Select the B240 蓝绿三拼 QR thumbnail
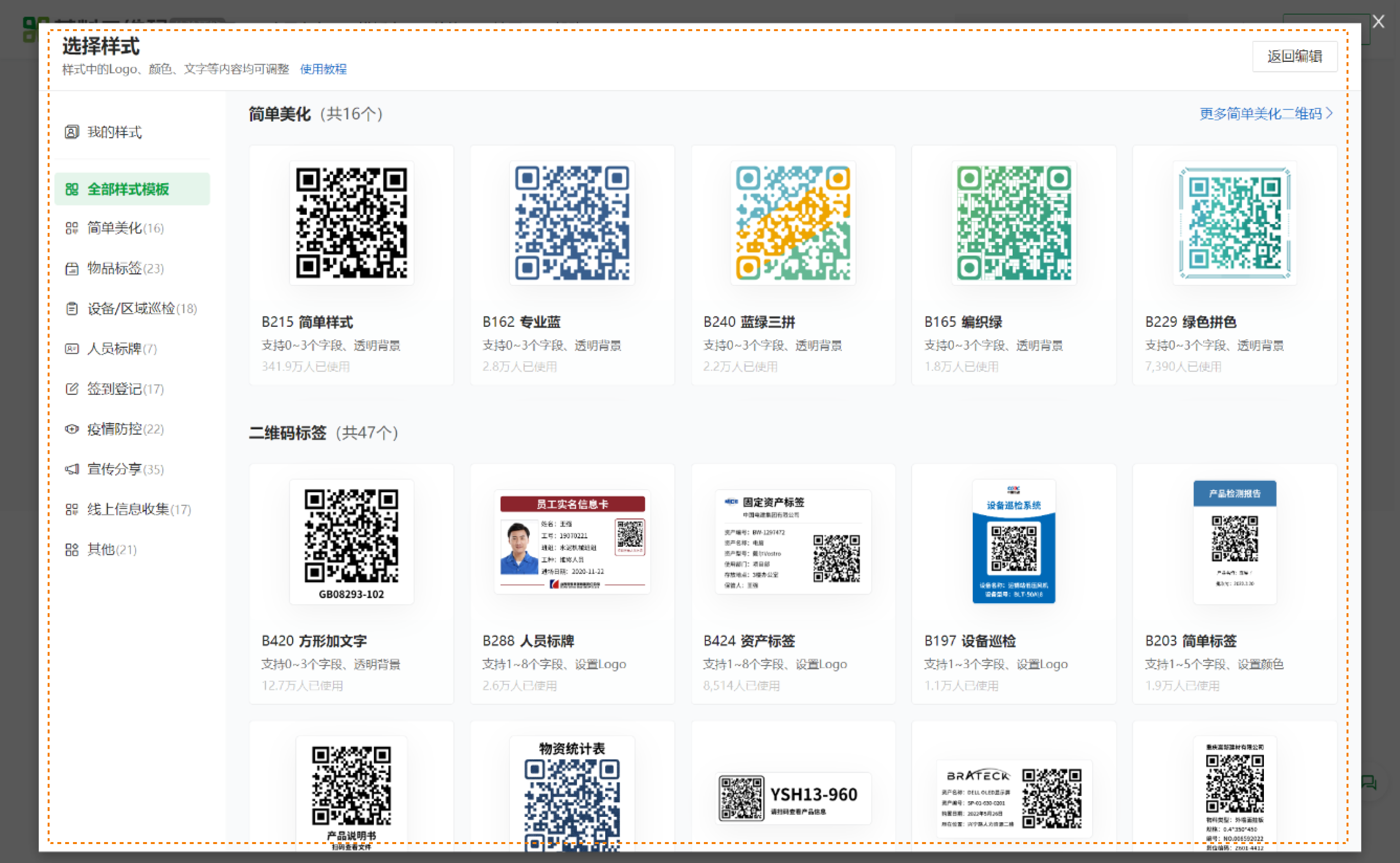 (793, 223)
